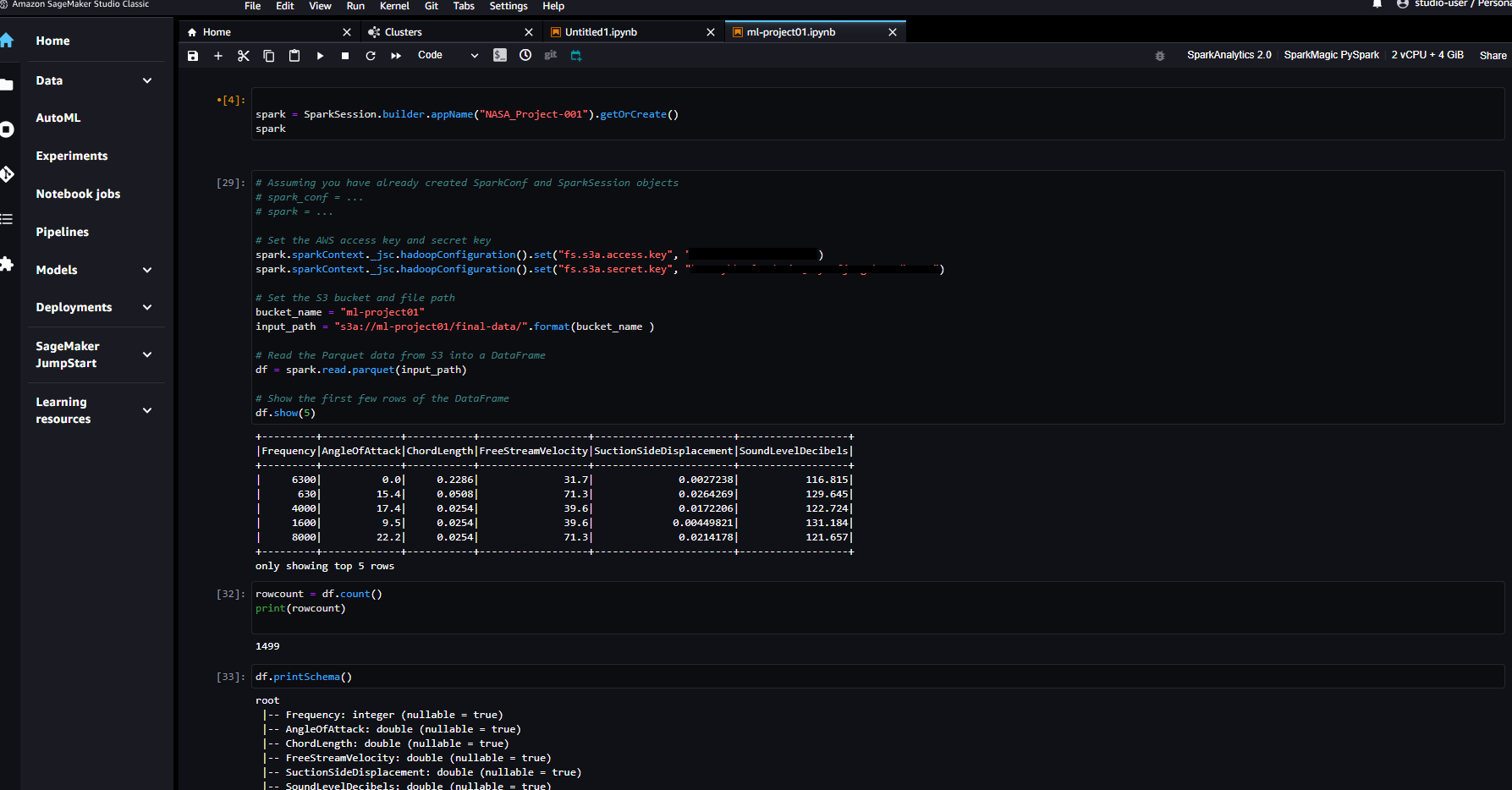Click the row count output 1499
The height and width of the screenshot is (790, 1512).
[x=267, y=646]
